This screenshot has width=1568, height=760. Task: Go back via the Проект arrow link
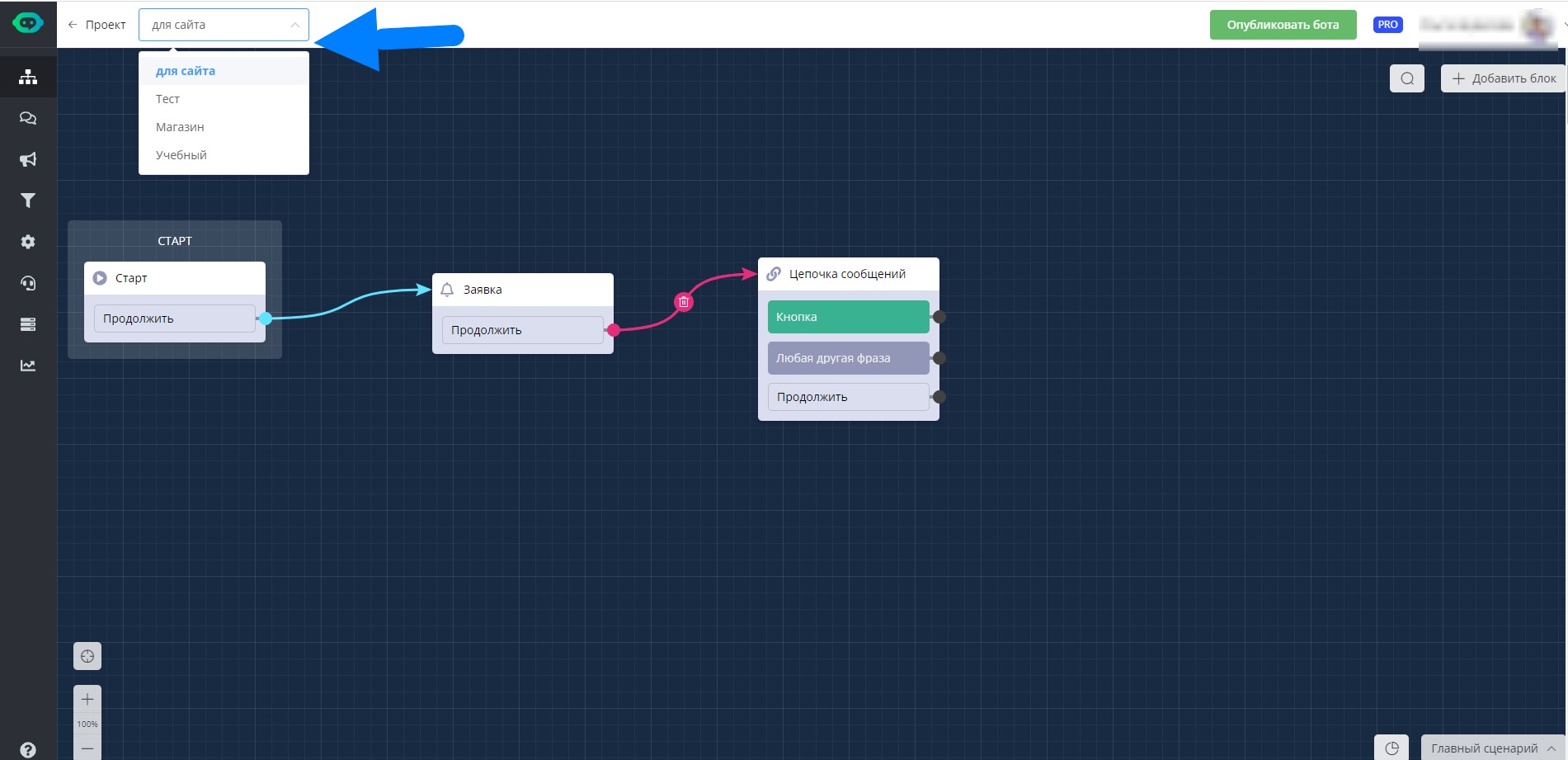pyautogui.click(x=97, y=25)
